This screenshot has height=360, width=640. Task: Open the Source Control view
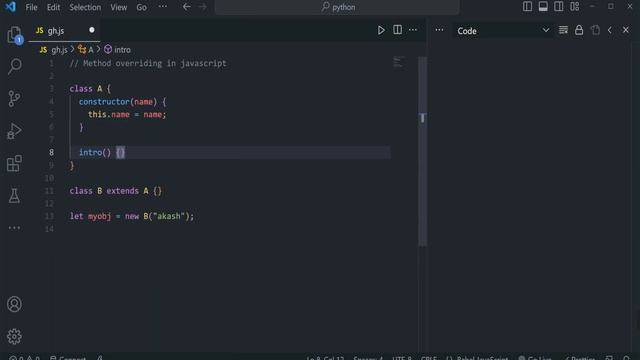pos(14,98)
